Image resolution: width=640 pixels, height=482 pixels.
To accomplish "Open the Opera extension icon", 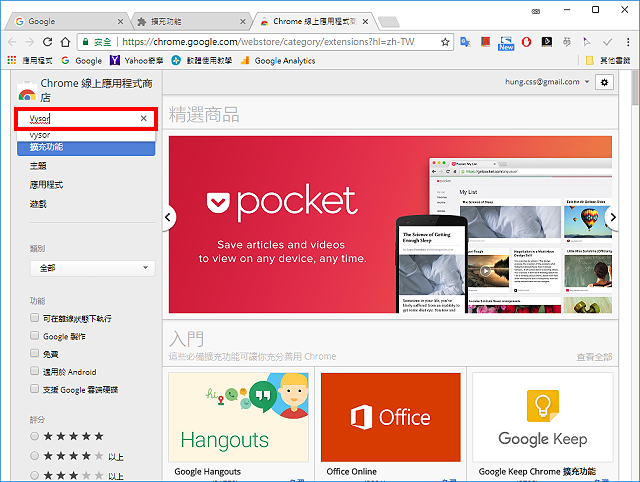I will (x=527, y=42).
